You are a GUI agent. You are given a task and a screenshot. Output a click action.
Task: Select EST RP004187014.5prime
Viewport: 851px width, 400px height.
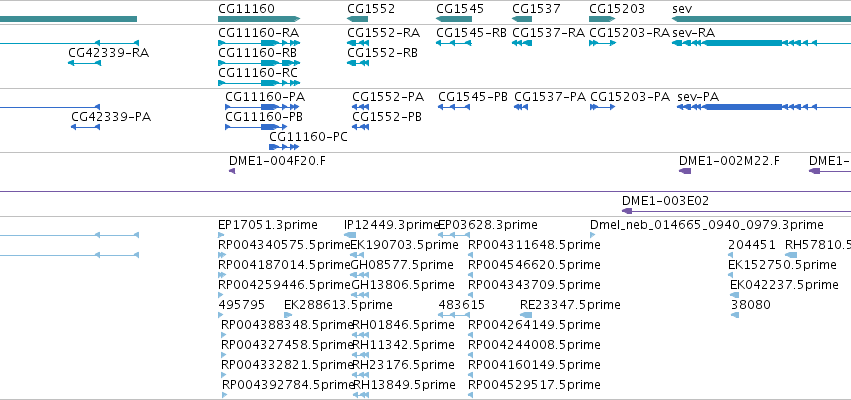click(221, 275)
